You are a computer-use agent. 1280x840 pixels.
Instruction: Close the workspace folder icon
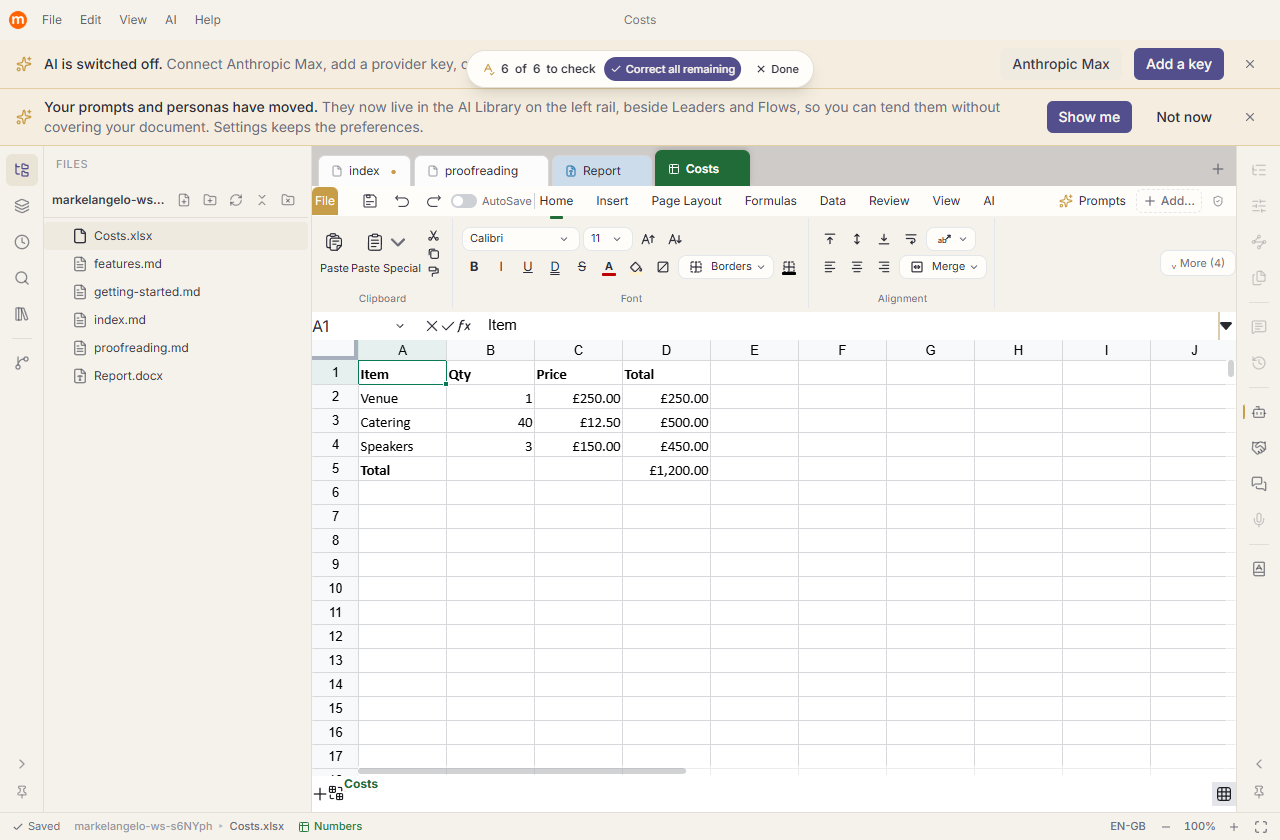(288, 200)
